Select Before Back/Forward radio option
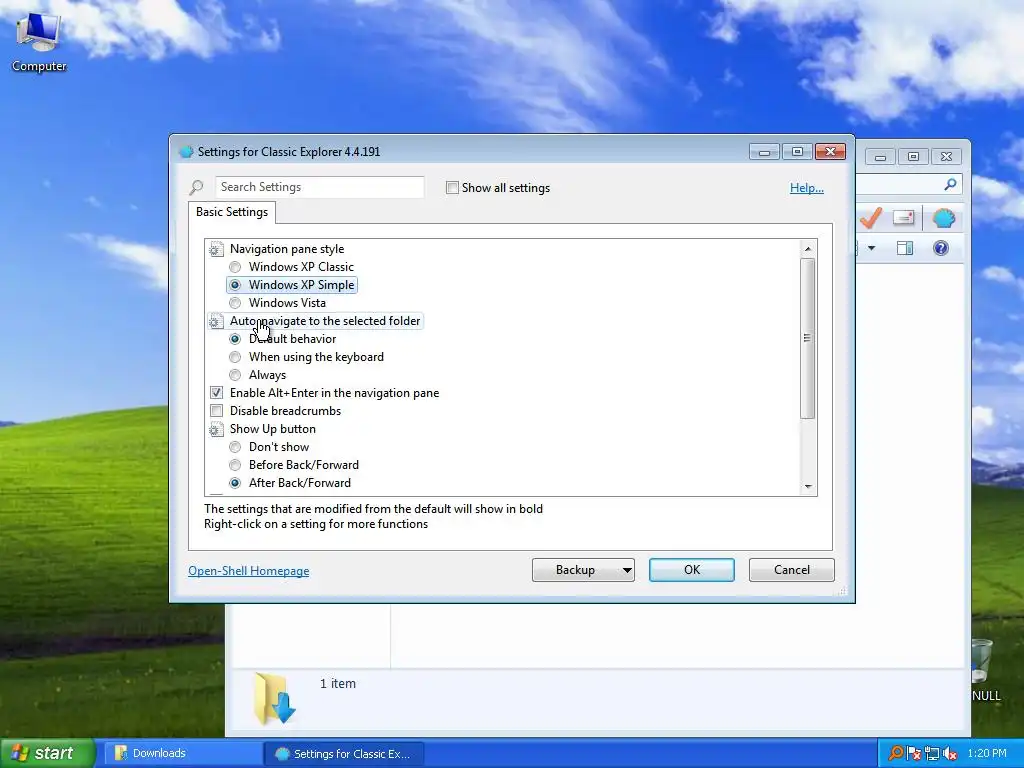 click(235, 465)
